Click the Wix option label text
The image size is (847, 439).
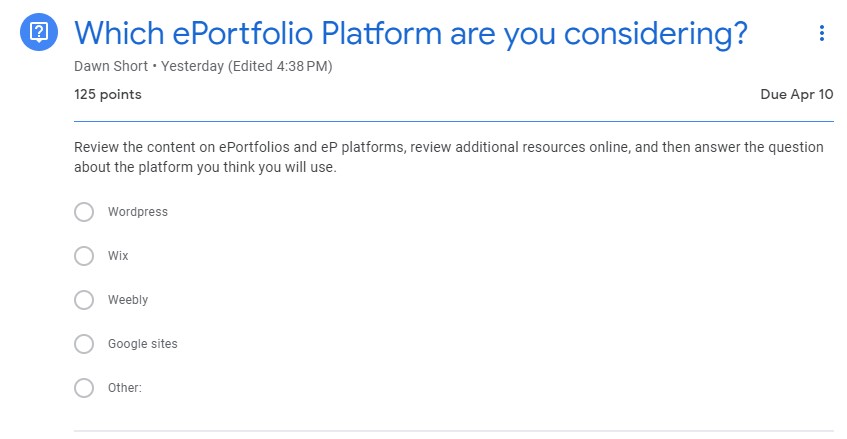[x=118, y=256]
